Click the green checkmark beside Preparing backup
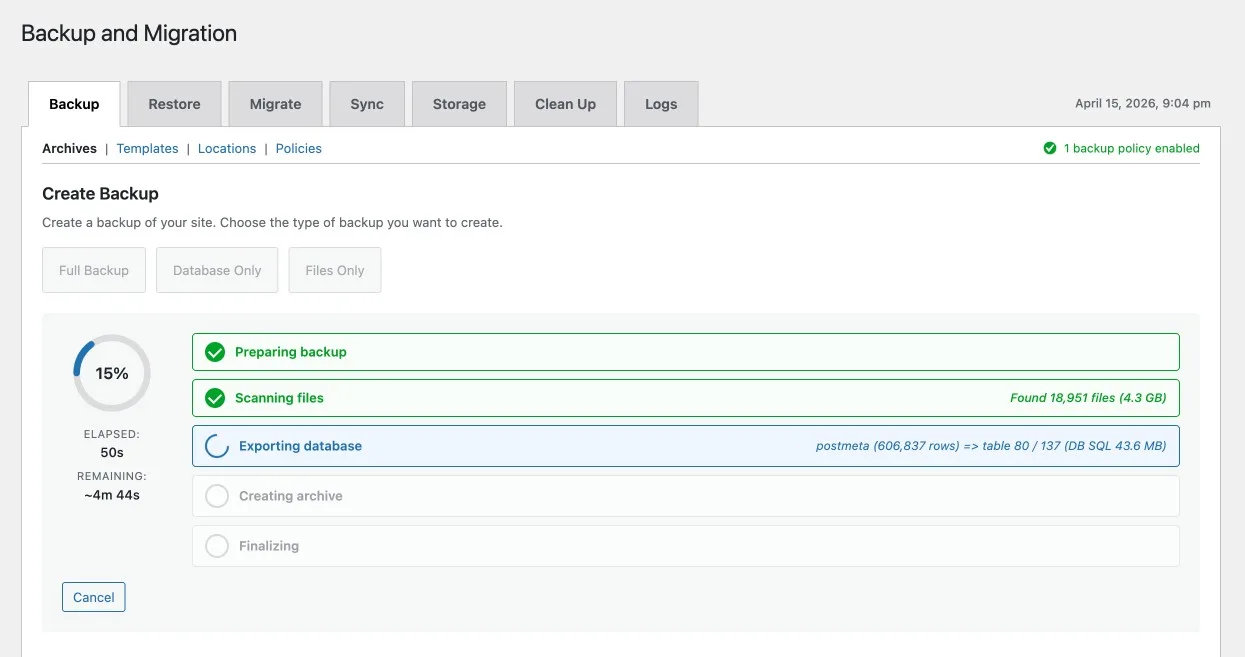The image size is (1245, 657). (x=215, y=352)
